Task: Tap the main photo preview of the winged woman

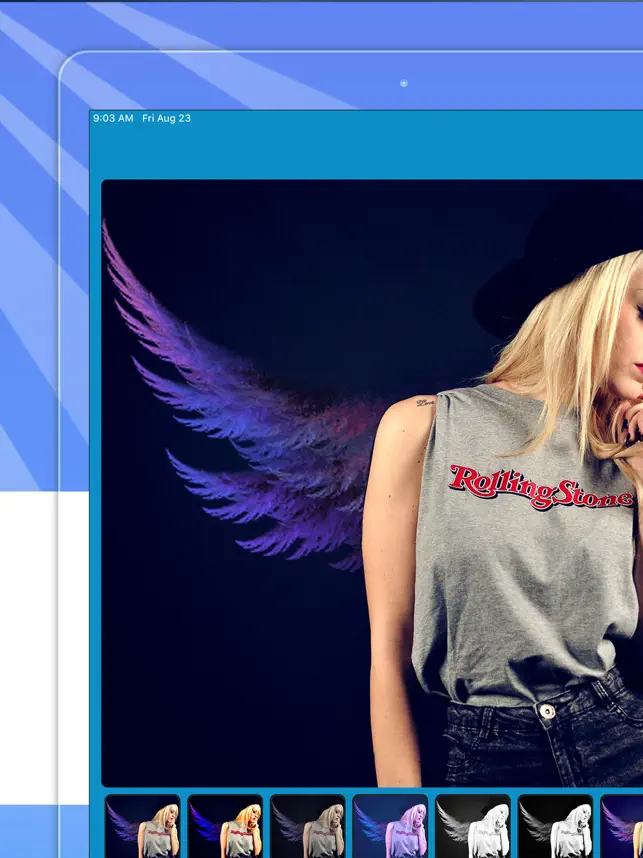Action: pyautogui.click(x=372, y=483)
